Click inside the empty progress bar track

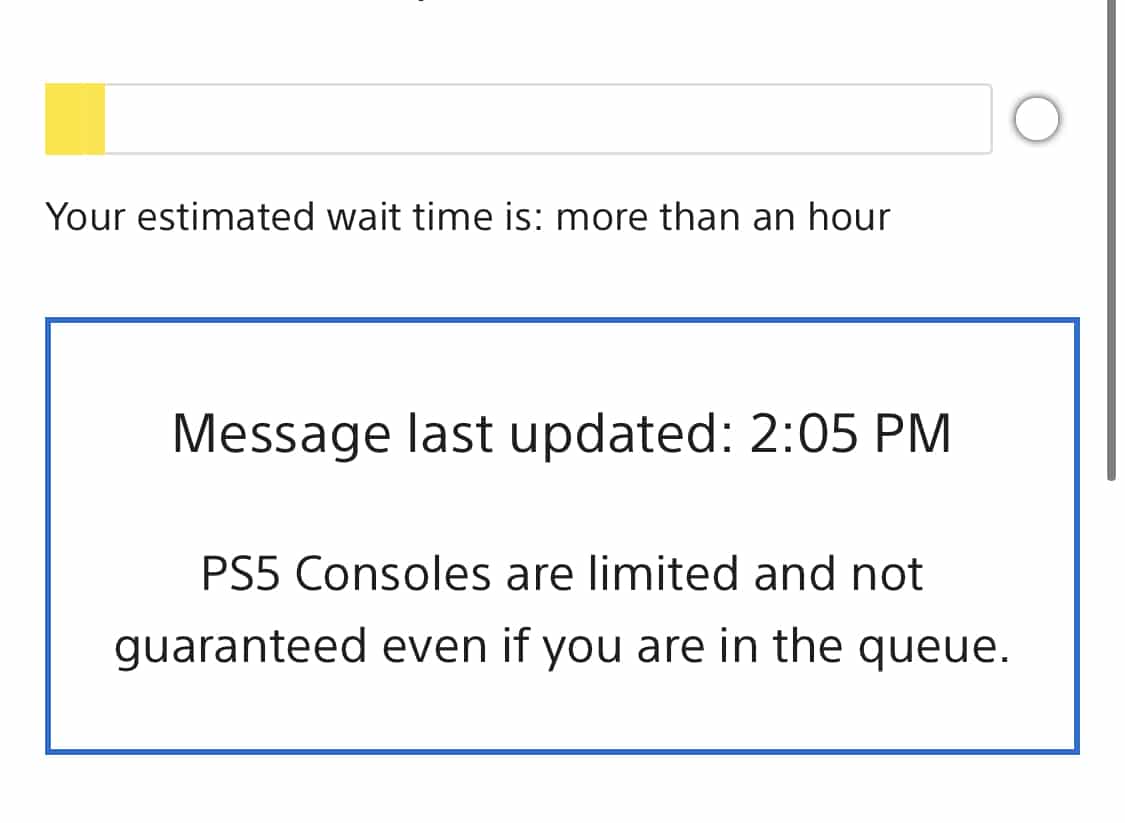tap(550, 118)
